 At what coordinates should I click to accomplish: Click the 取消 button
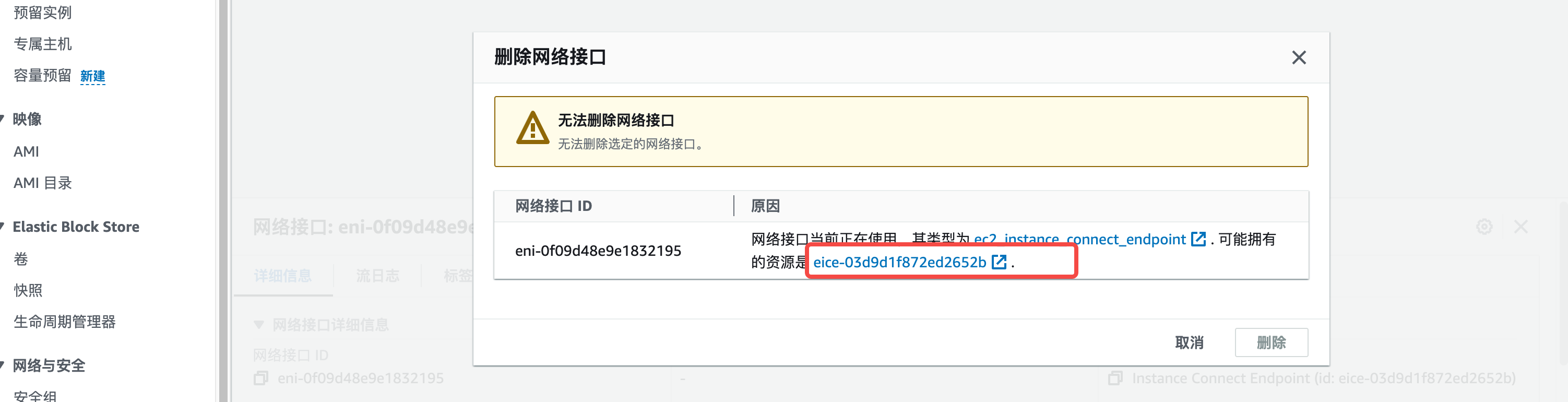pyautogui.click(x=1189, y=342)
